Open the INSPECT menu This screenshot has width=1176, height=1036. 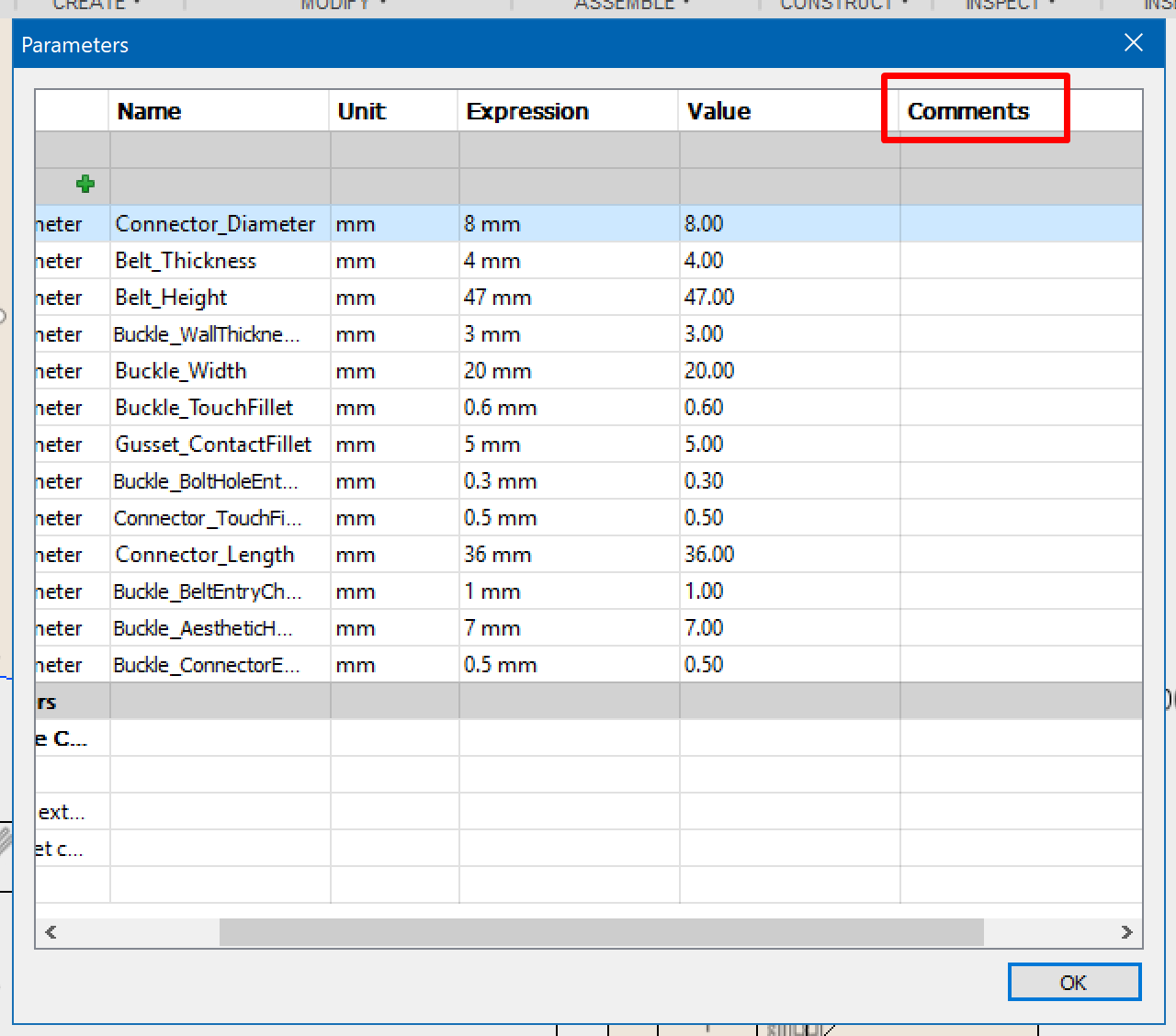[1001, 6]
